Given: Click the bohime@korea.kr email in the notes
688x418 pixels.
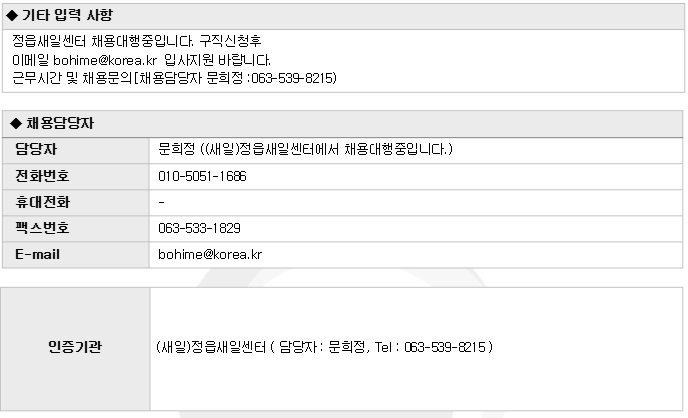Looking at the screenshot, I should point(105,60).
